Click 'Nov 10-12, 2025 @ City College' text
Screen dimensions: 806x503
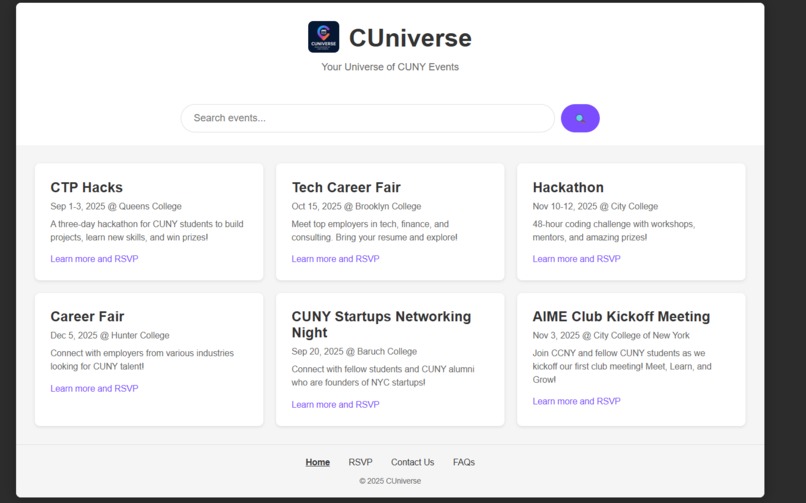tap(595, 207)
